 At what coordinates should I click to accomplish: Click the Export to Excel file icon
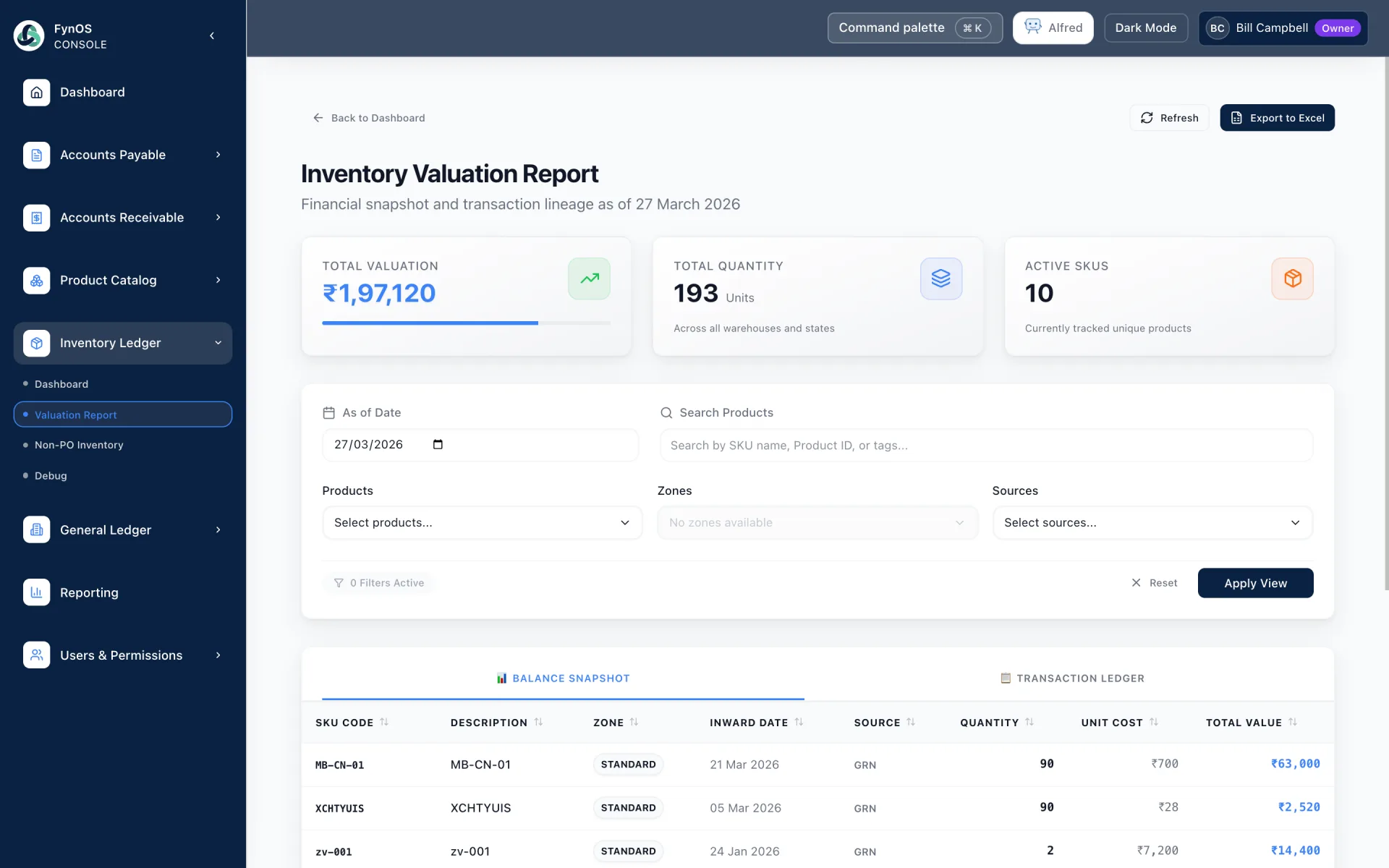(x=1236, y=118)
